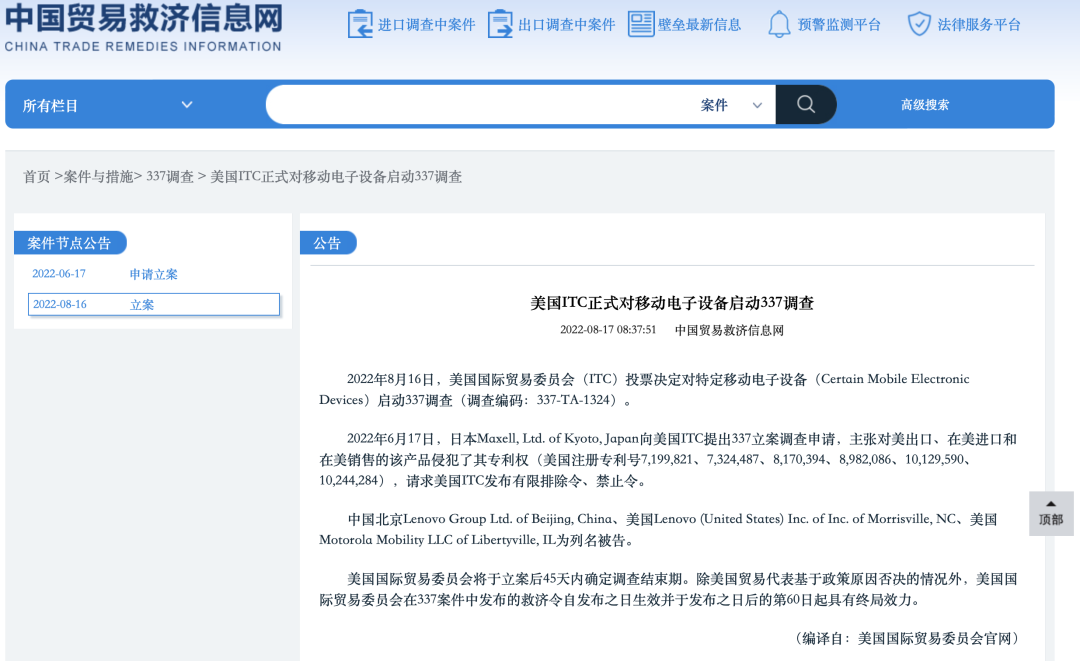
Task: Select the 2022-08-16 立案 row
Action: click(x=154, y=304)
